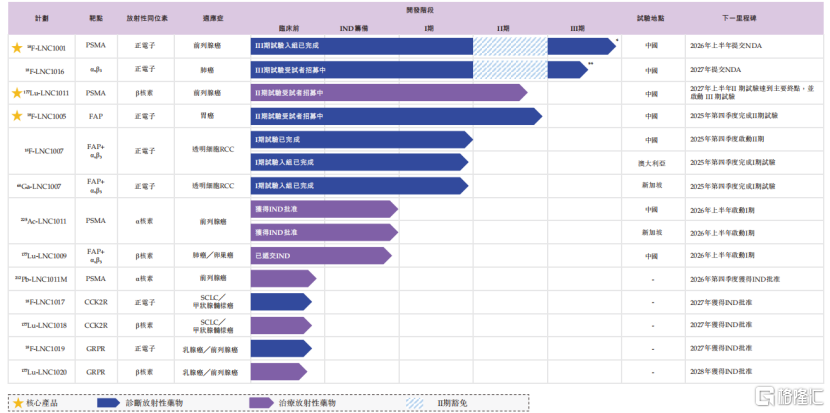
Task: Click the purple bar in 212Pb-LNC1011M row
Action: pyautogui.click(x=283, y=279)
